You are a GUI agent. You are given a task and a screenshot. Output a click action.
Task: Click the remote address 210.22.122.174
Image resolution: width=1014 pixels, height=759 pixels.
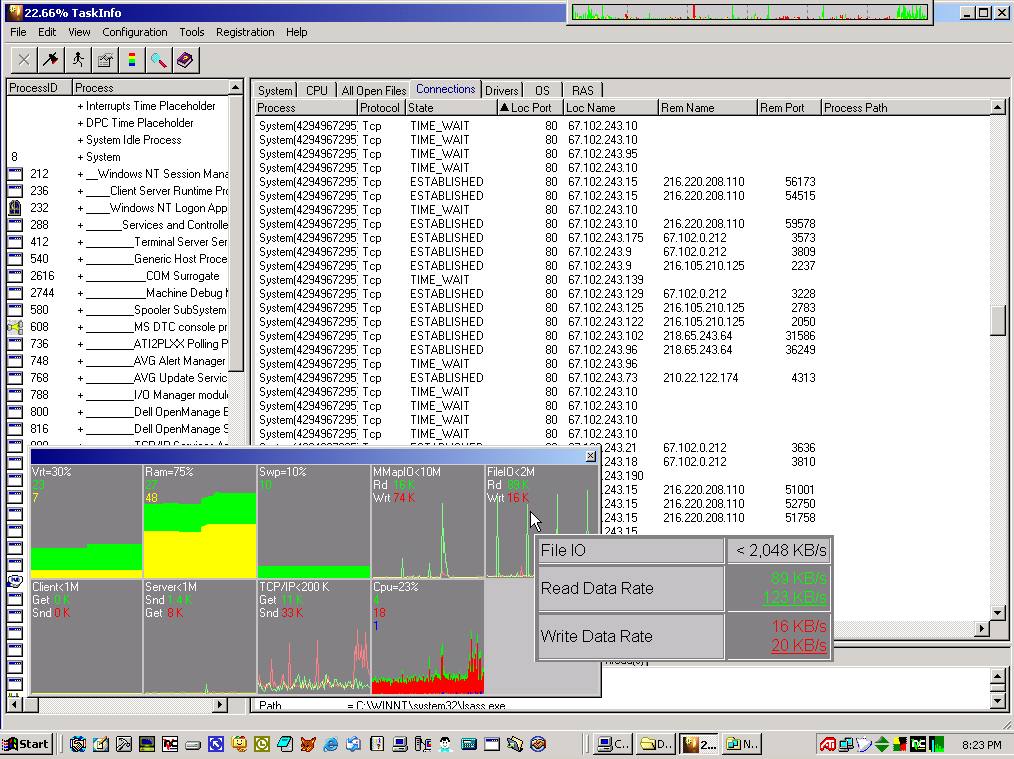pos(700,378)
